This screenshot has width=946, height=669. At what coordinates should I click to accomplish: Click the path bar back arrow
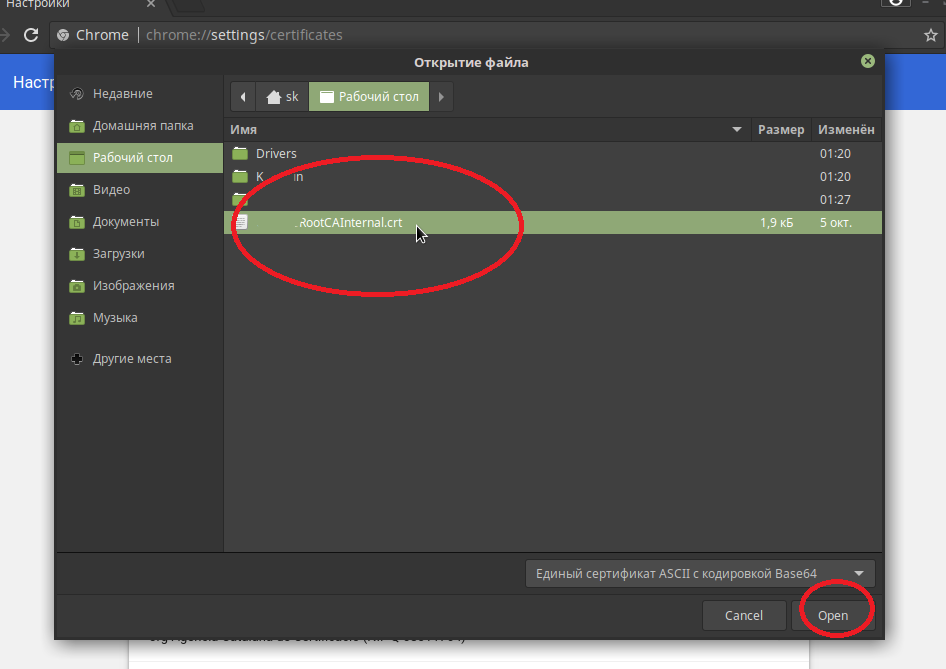(243, 97)
